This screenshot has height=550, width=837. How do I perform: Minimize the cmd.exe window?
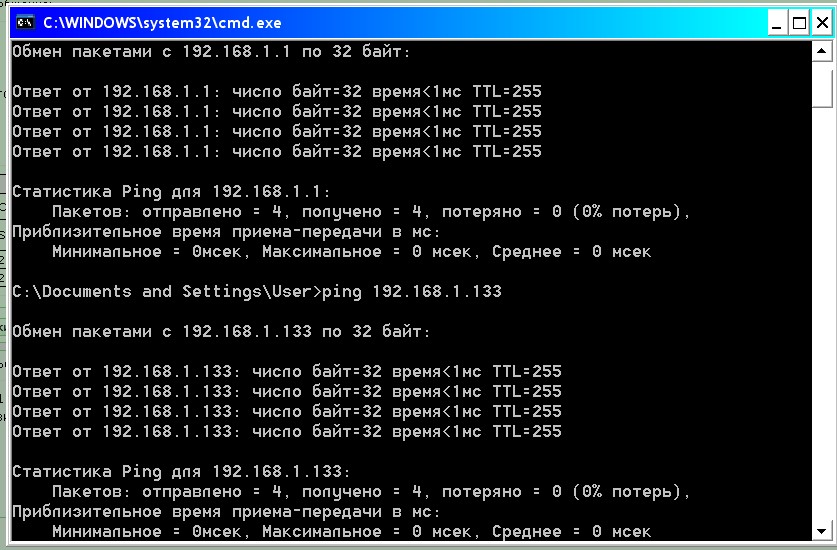pos(777,23)
